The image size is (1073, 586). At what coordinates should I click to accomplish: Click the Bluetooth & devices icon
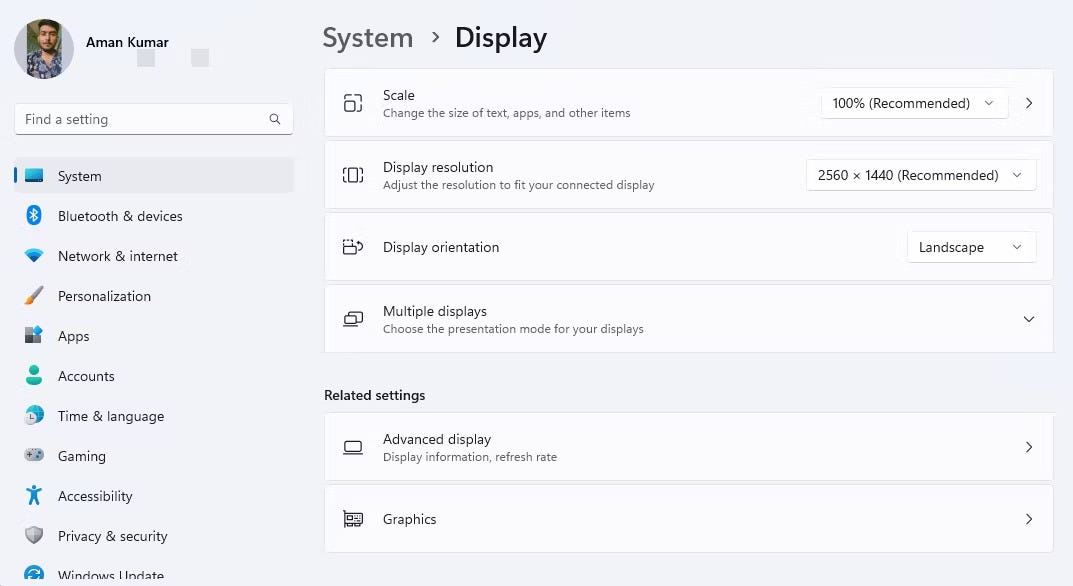click(33, 216)
